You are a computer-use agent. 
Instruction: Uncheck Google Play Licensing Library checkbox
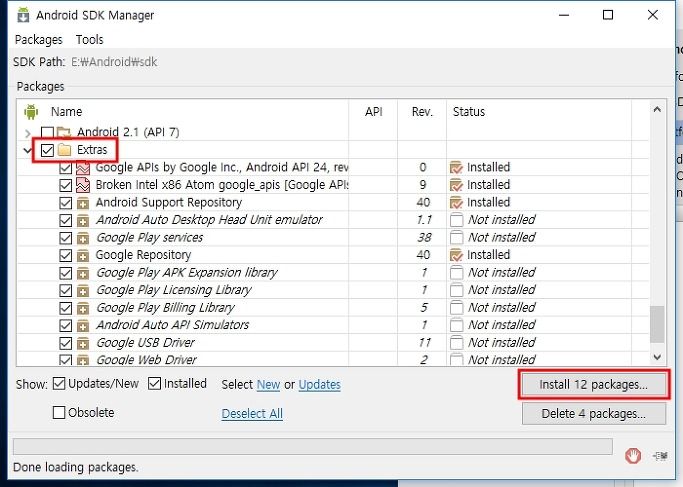[65, 291]
